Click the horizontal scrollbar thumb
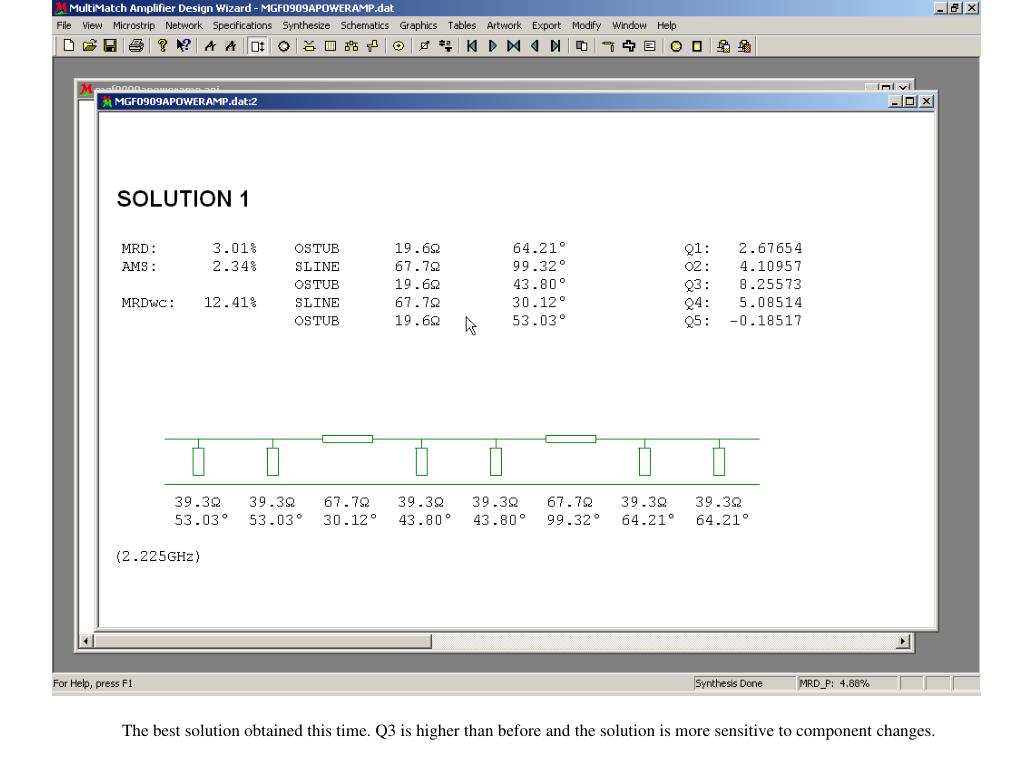The image size is (1024, 768). coord(262,641)
